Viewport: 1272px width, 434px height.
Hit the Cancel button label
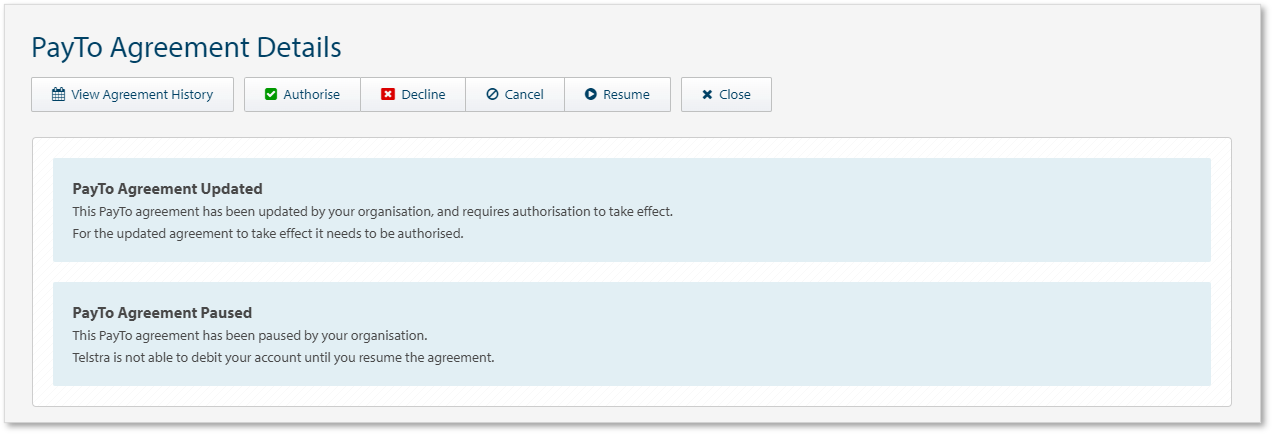[x=524, y=95]
